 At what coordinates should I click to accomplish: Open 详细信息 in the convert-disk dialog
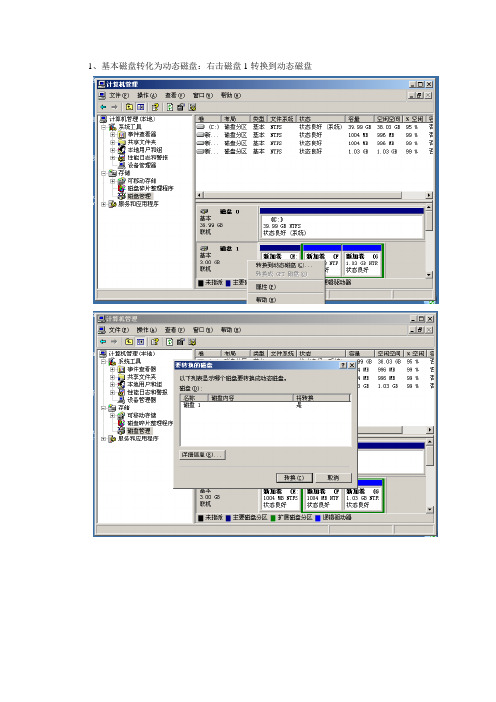click(x=202, y=455)
